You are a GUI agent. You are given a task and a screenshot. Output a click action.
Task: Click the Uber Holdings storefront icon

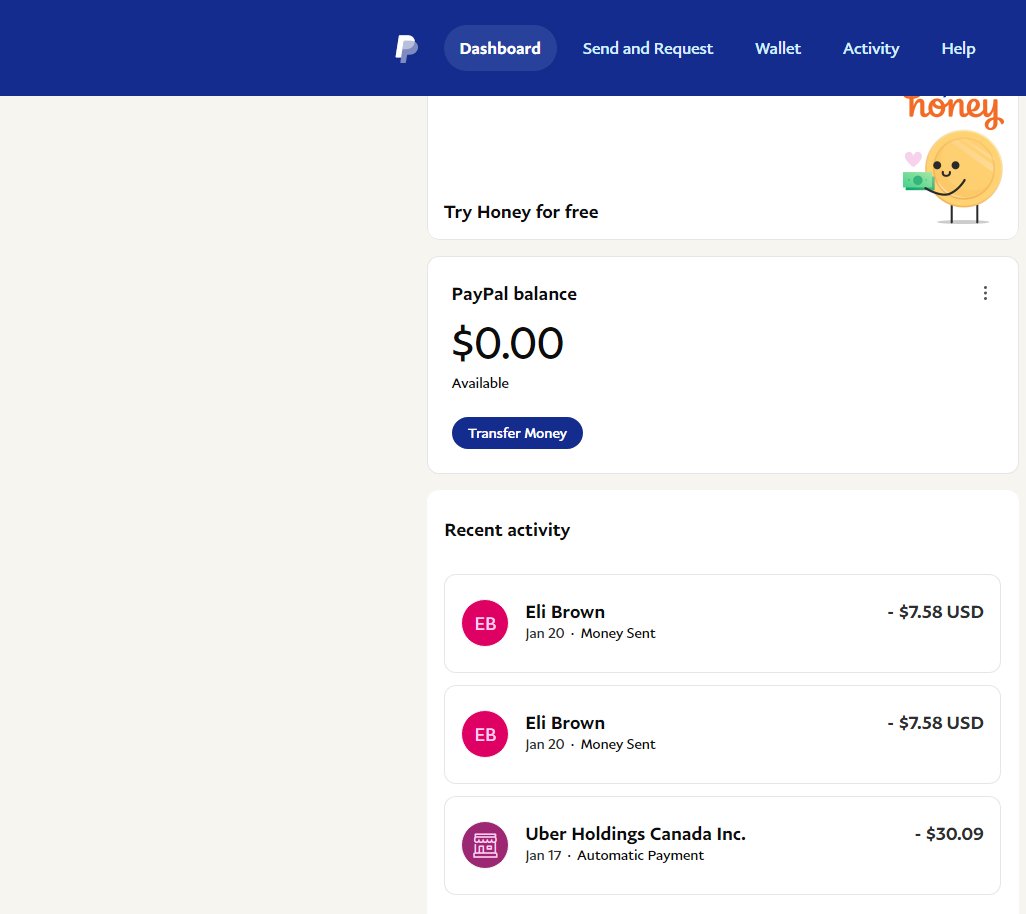(x=485, y=845)
